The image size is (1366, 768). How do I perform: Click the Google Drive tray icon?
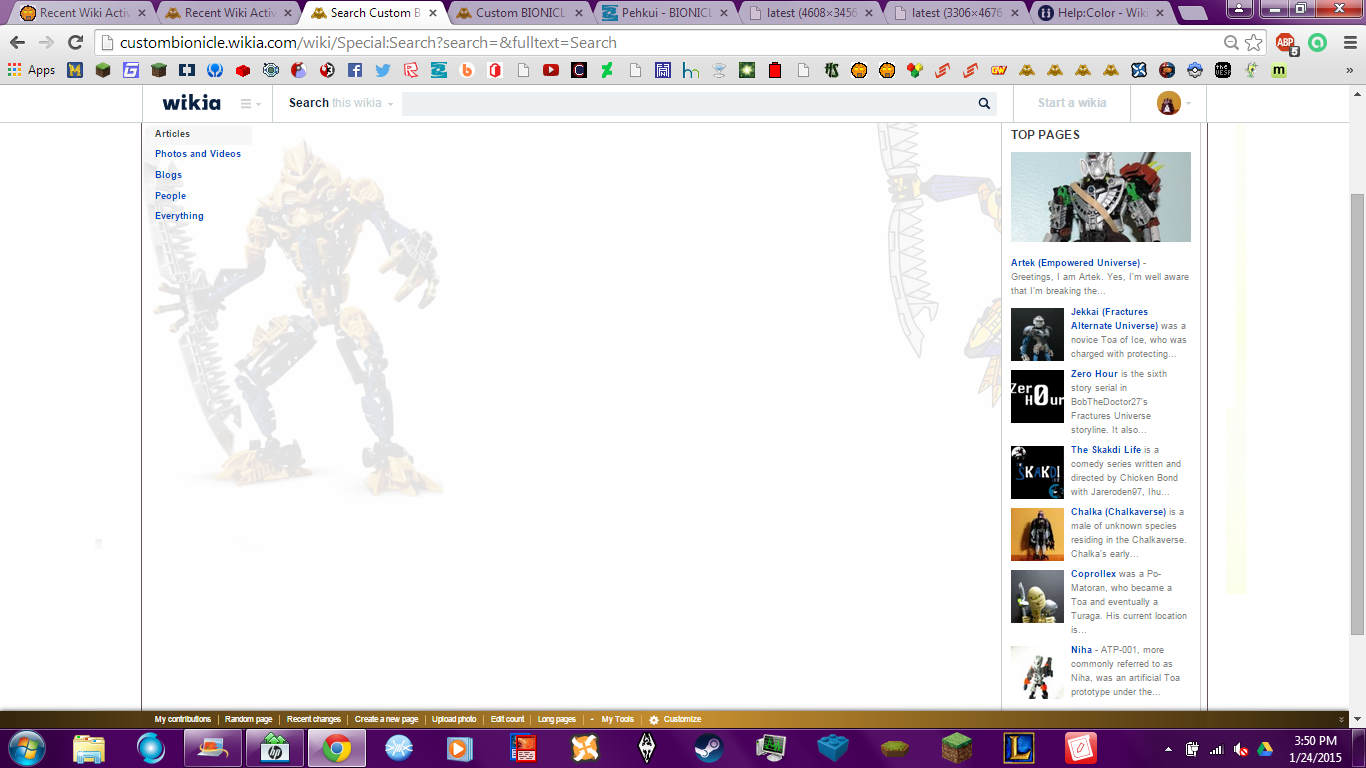point(1264,749)
